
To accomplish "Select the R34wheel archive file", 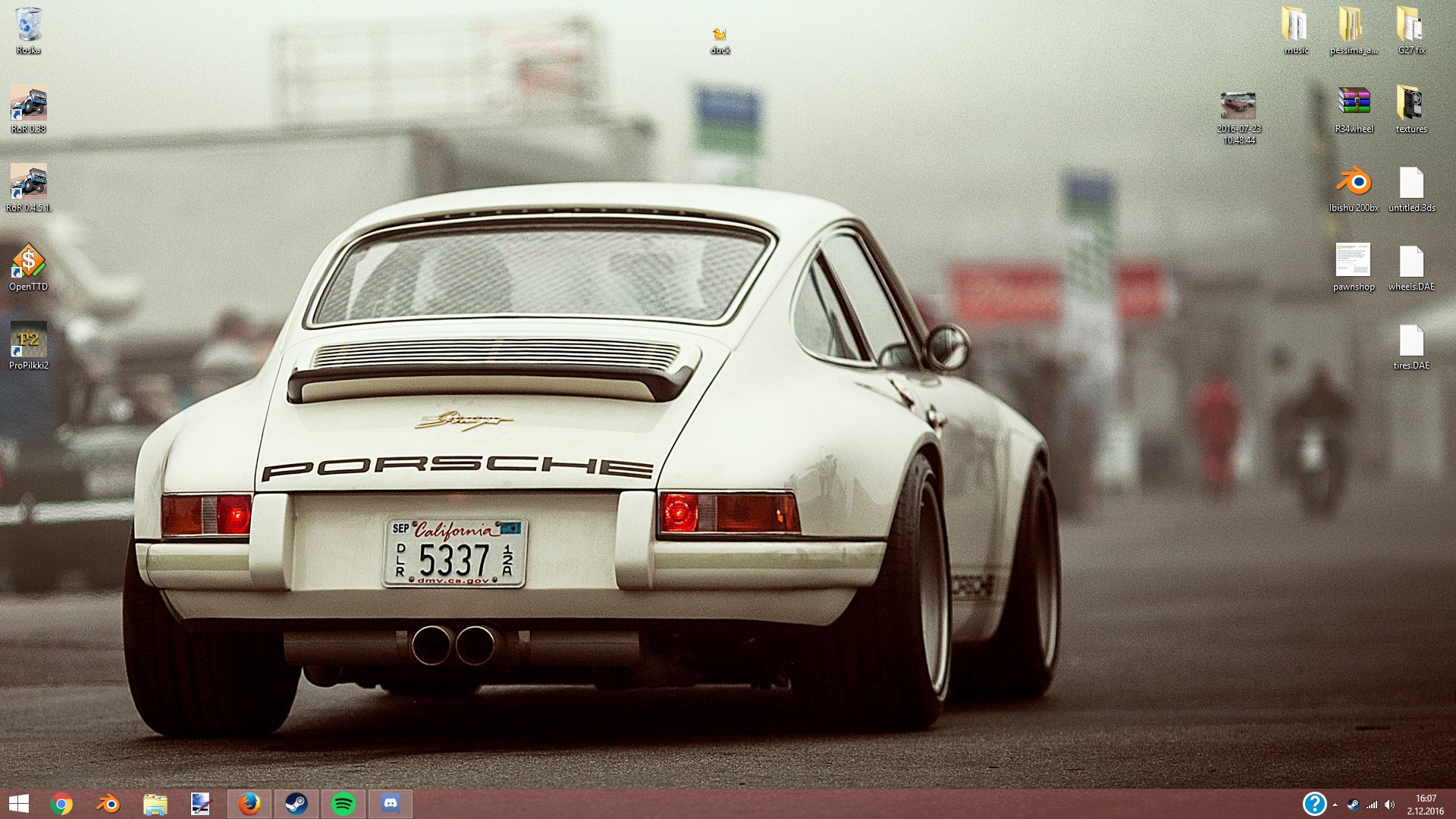I will 1354,109.
